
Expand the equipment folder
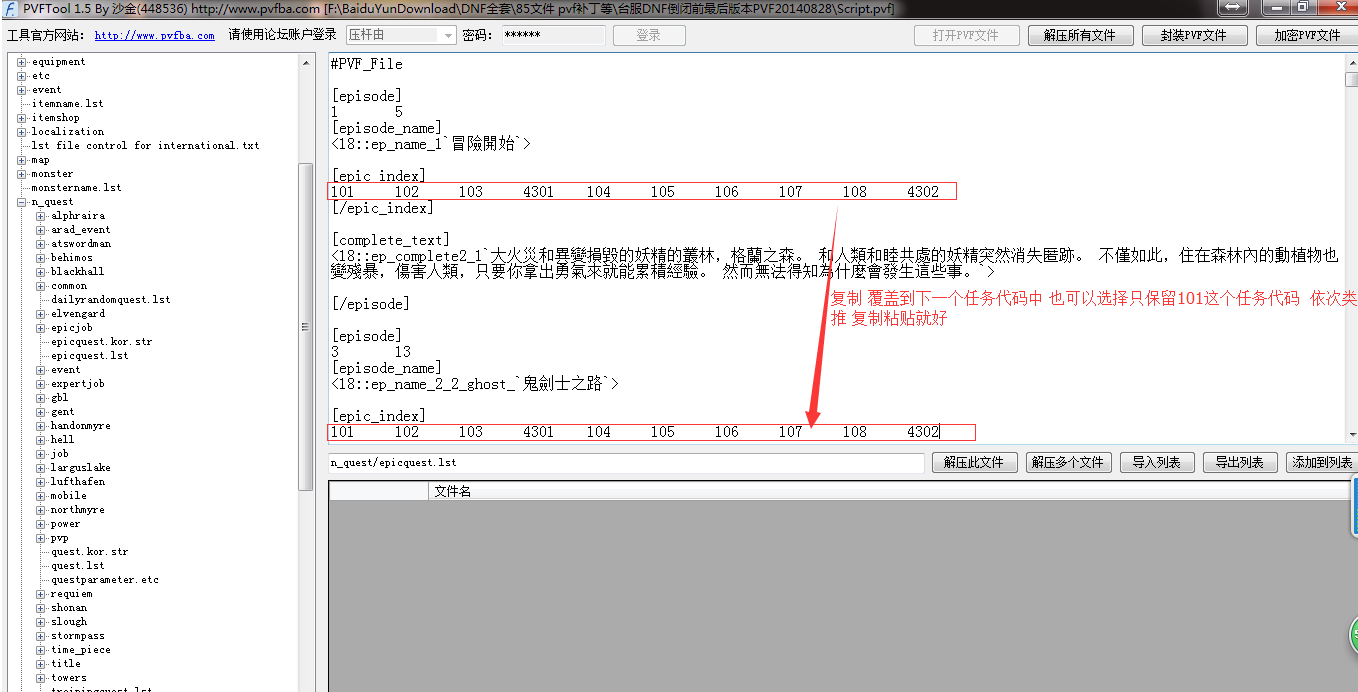[22, 62]
